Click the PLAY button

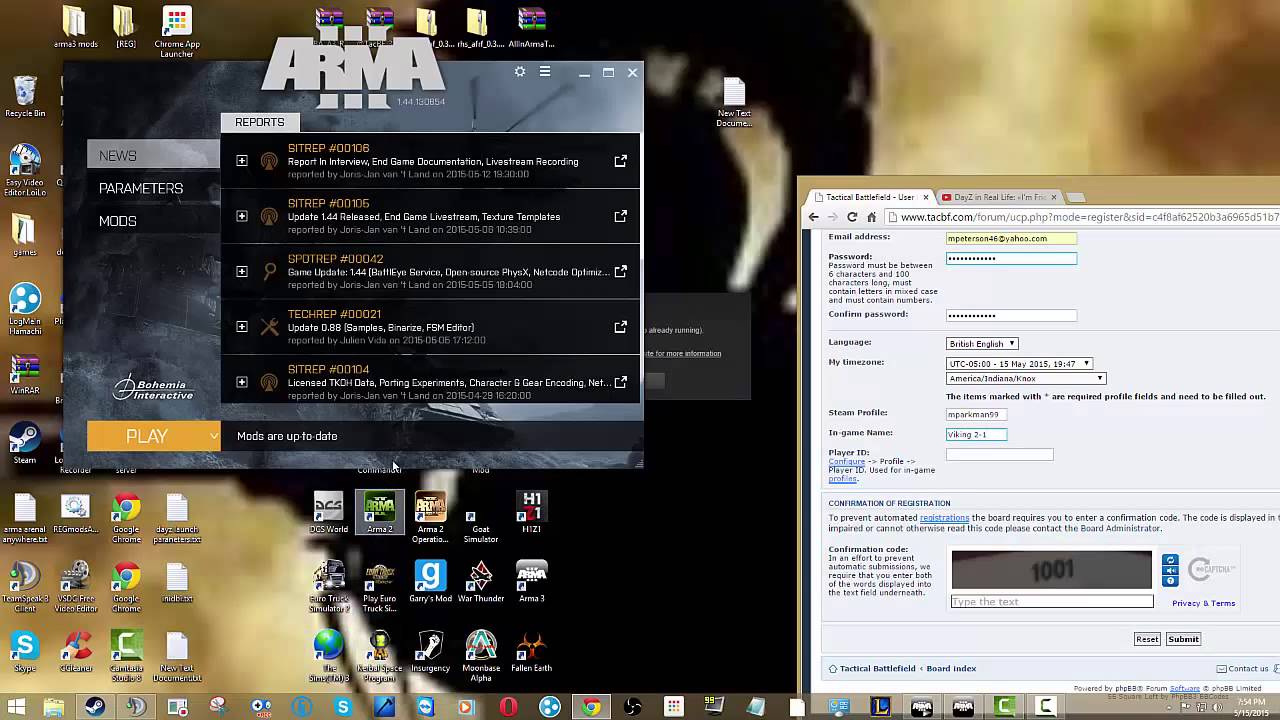(147, 436)
